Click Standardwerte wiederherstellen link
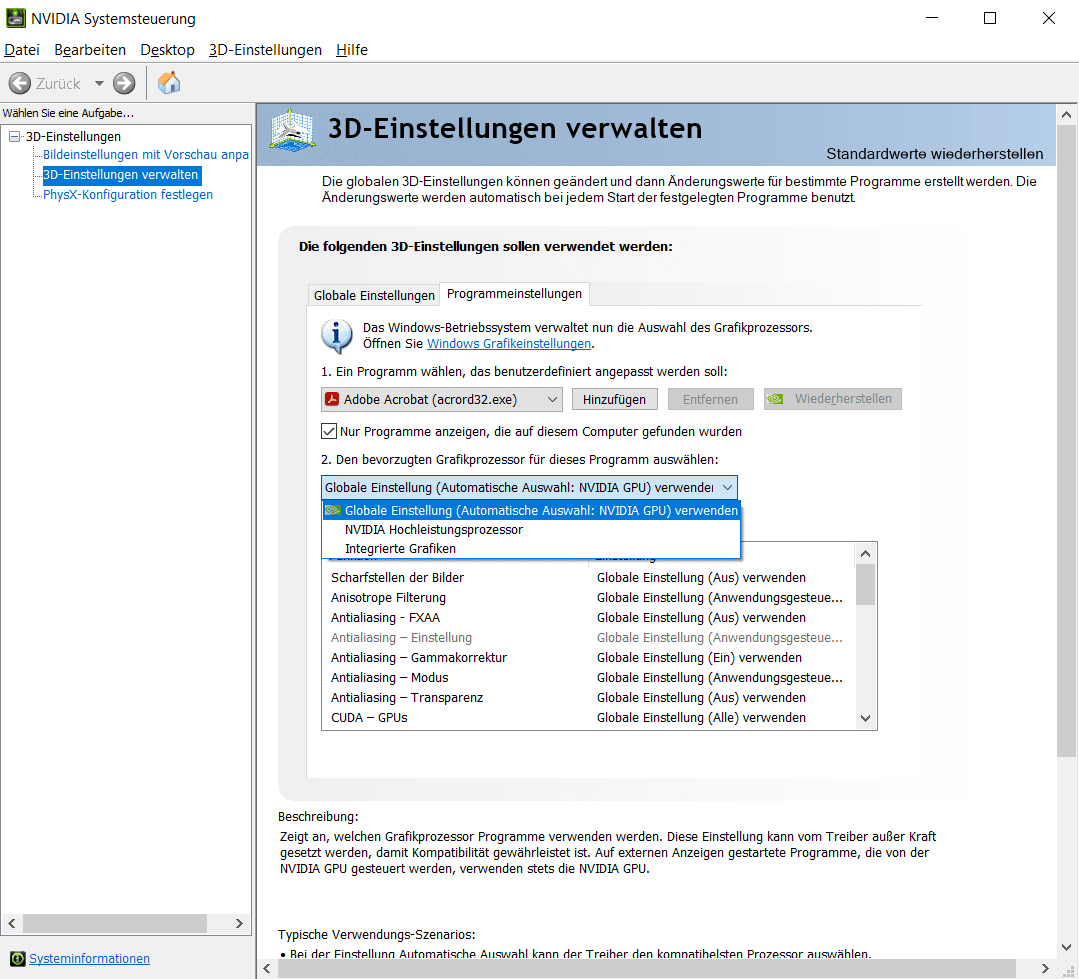This screenshot has height=979, width=1079. 934,153
